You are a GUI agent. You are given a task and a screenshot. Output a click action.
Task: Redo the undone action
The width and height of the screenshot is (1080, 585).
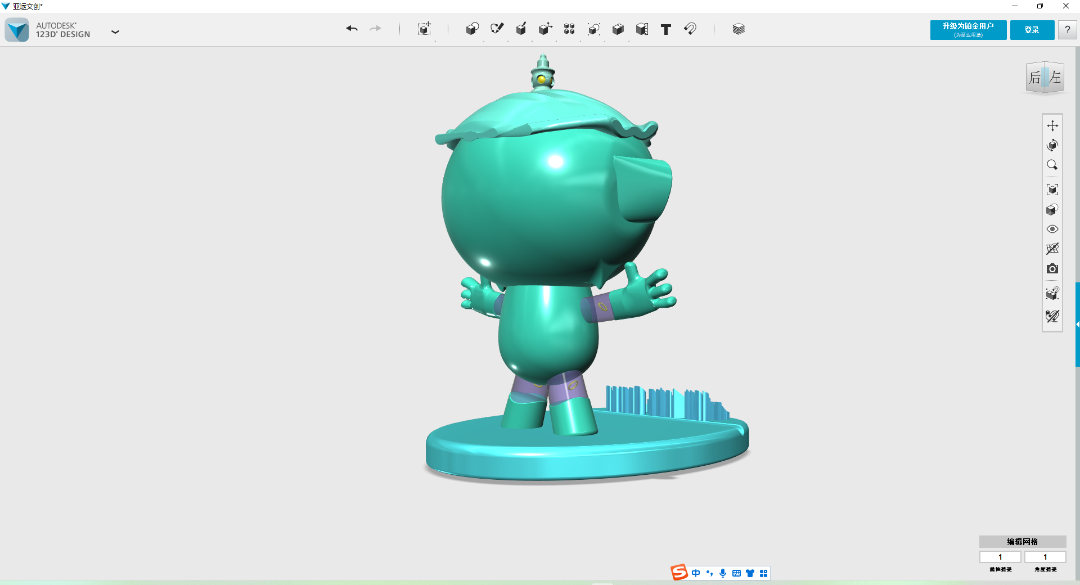click(375, 29)
